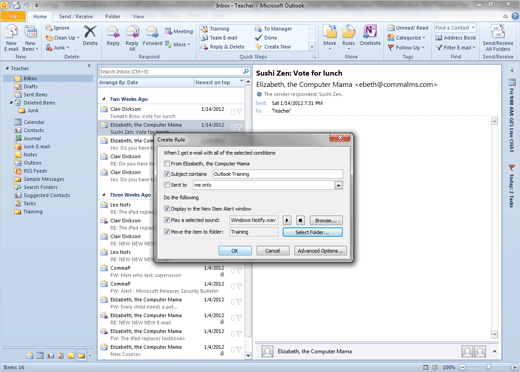Toggle Display in New Item Alert window
This screenshot has width=520, height=372.
[167, 209]
